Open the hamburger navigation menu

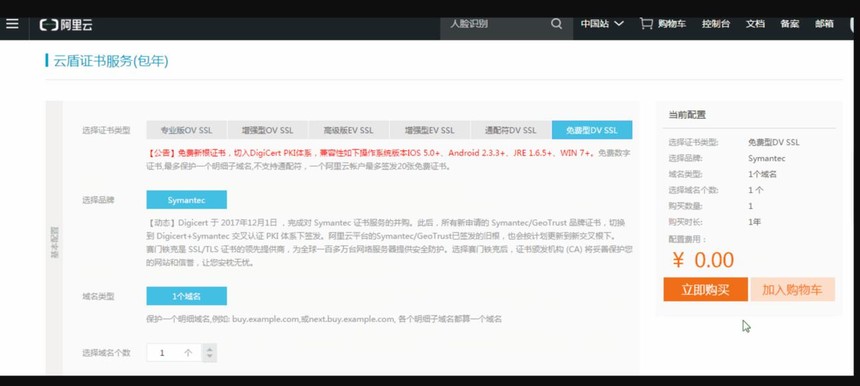pyautogui.click(x=12, y=24)
